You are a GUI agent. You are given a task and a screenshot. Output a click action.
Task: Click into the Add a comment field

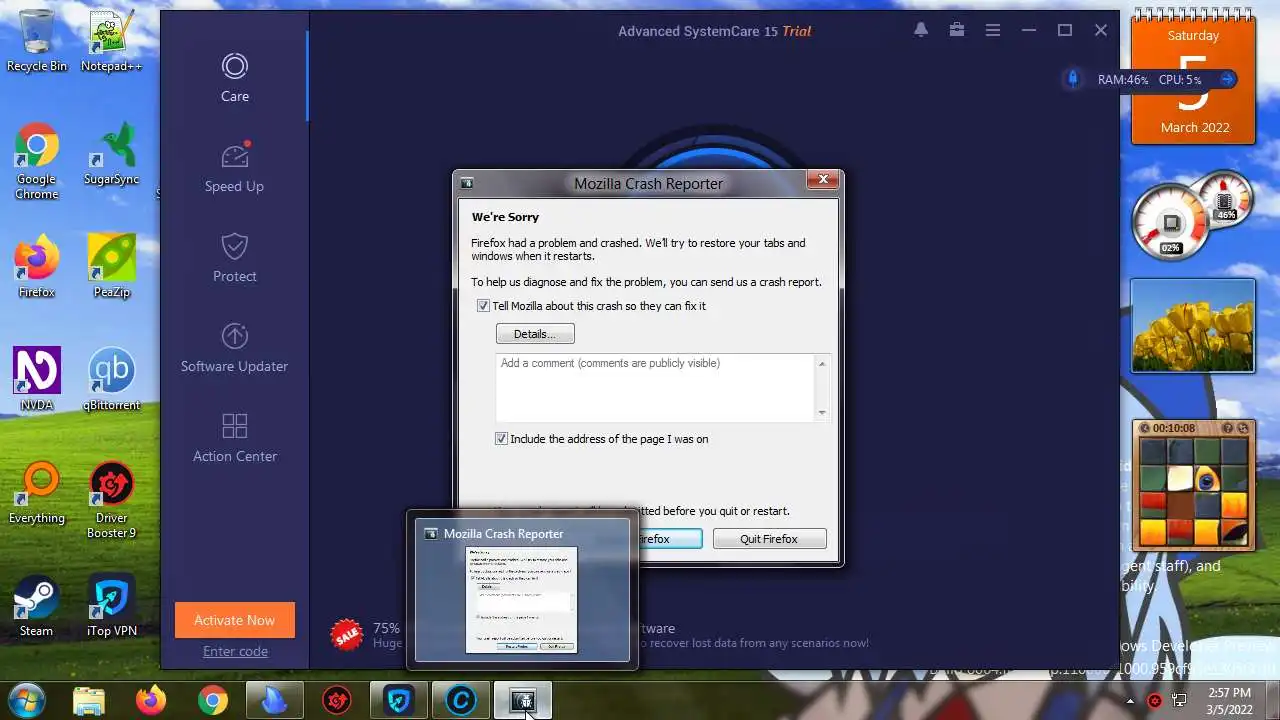pyautogui.click(x=655, y=387)
